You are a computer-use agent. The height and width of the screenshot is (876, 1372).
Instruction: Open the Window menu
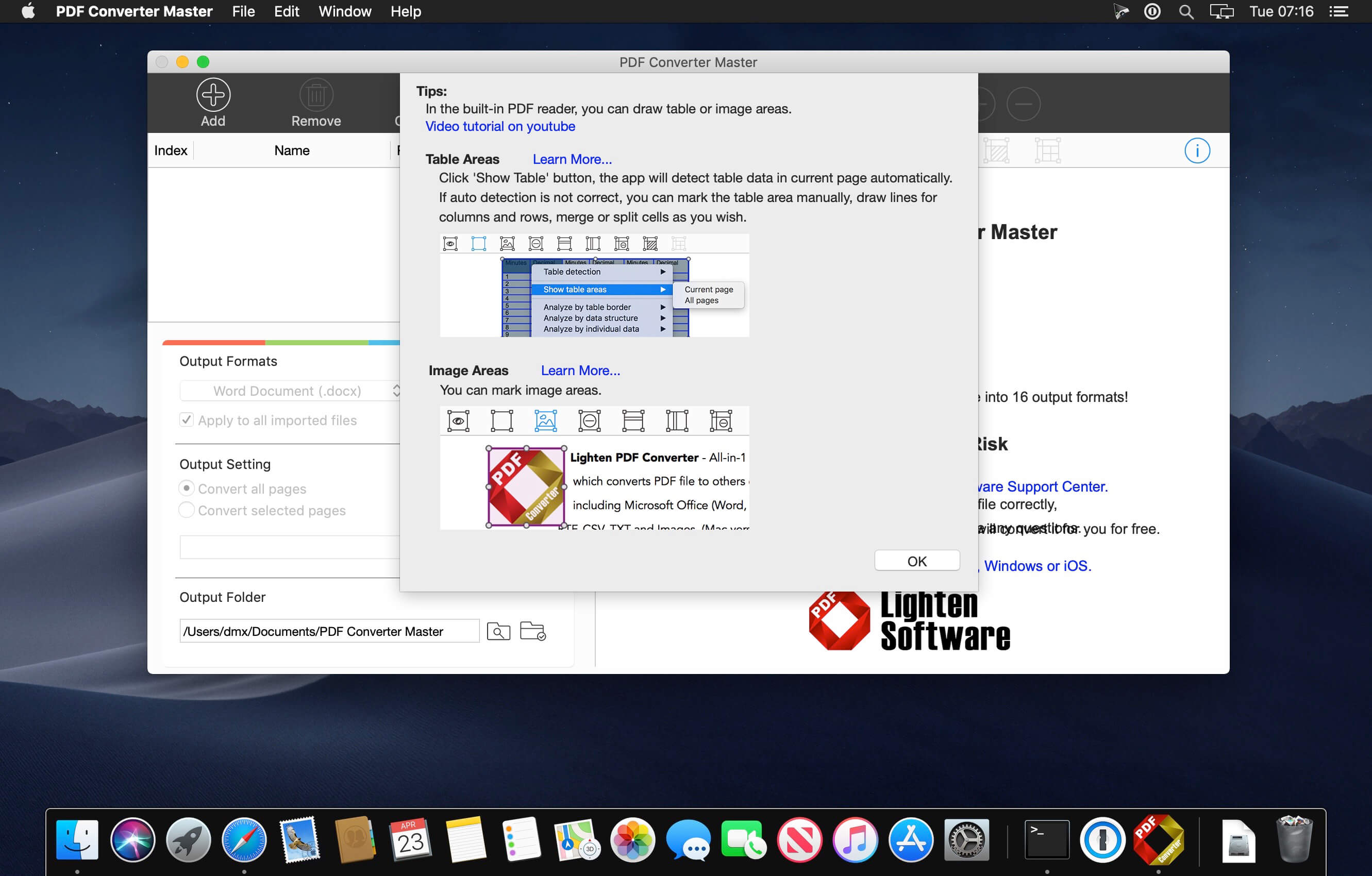[345, 11]
